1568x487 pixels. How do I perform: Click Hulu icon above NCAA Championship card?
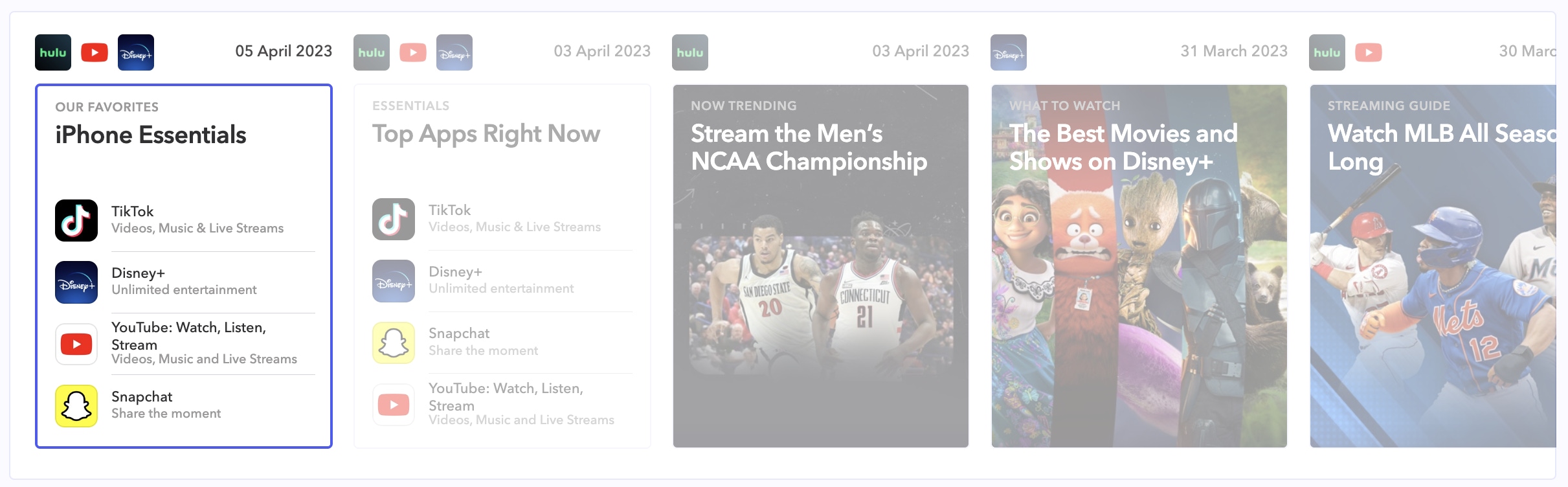(690, 52)
